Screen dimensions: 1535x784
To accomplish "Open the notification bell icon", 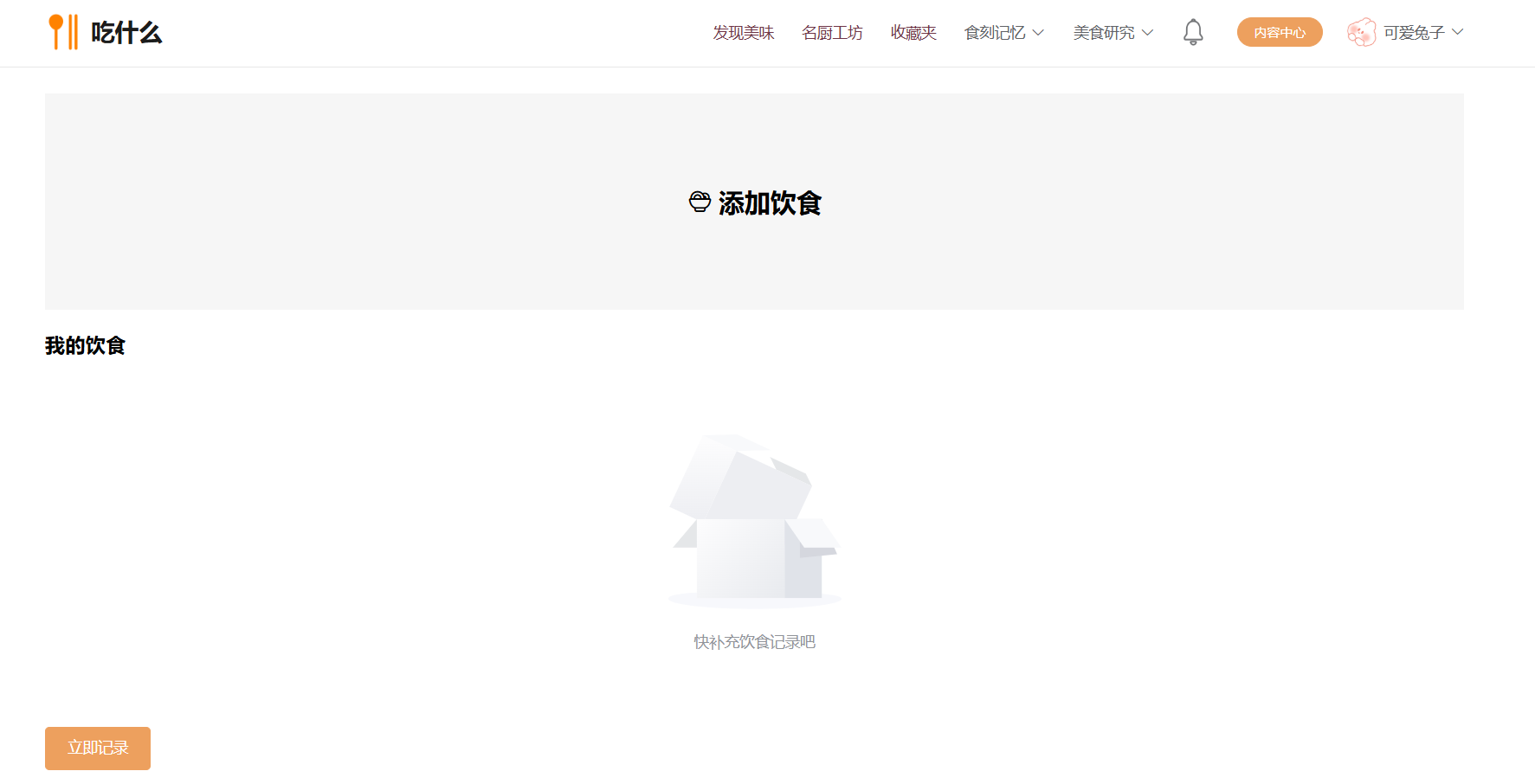I will pyautogui.click(x=1193, y=32).
